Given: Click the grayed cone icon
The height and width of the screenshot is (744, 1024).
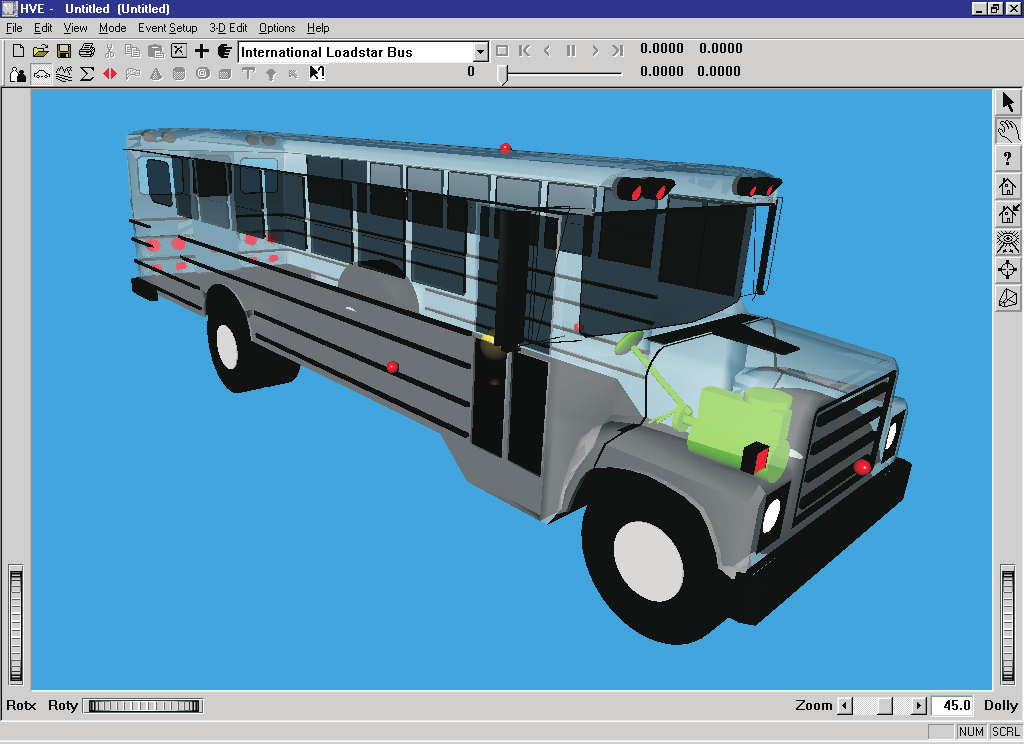Looking at the screenshot, I should click(156, 74).
